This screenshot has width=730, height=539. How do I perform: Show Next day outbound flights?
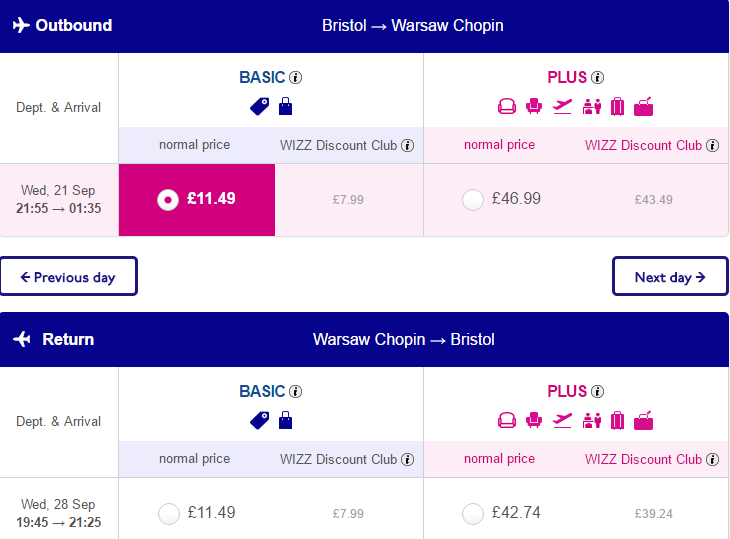click(670, 276)
